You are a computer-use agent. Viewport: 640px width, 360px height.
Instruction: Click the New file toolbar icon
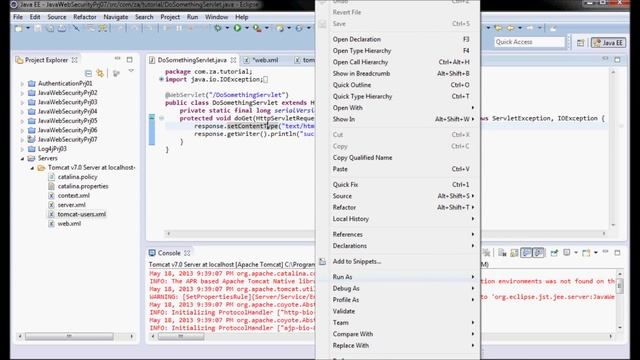[x=18, y=28]
